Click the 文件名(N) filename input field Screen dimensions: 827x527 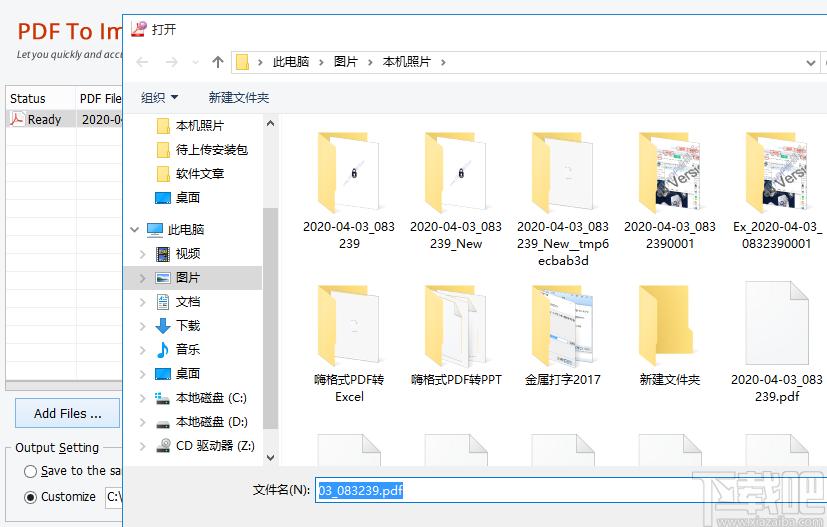click(571, 491)
